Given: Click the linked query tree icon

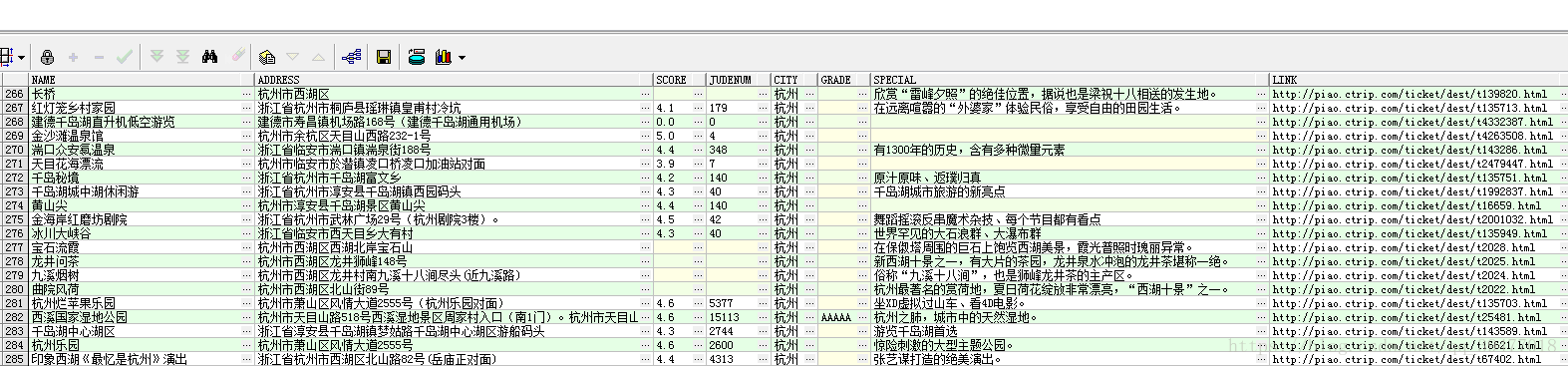Looking at the screenshot, I should (351, 57).
